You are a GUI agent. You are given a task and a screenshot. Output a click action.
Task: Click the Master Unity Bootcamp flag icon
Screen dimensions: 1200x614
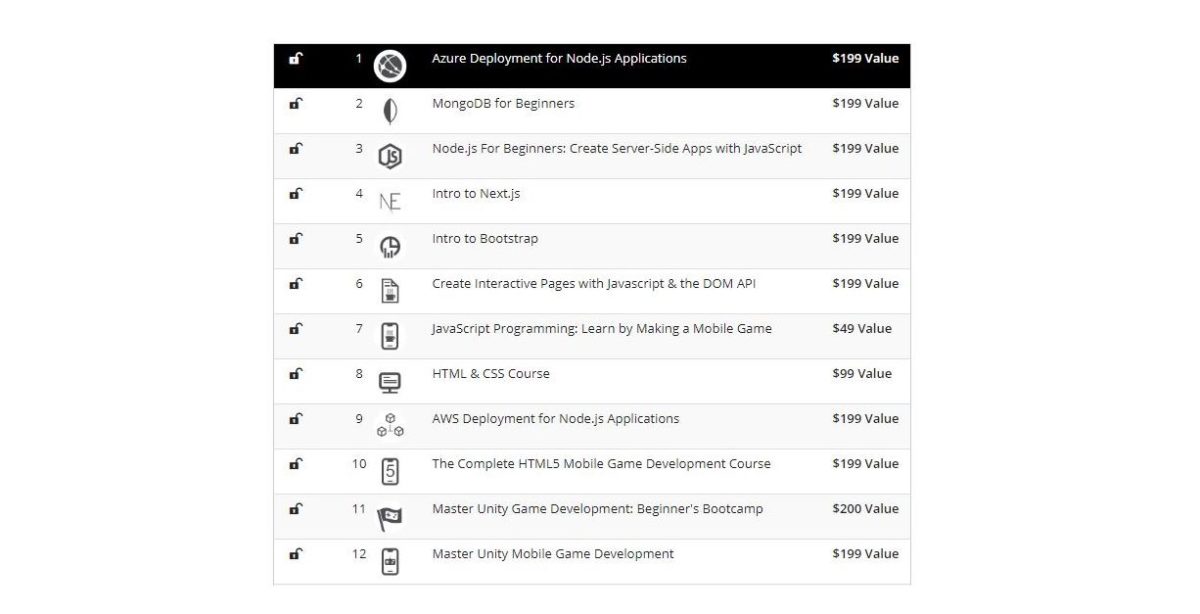point(390,517)
